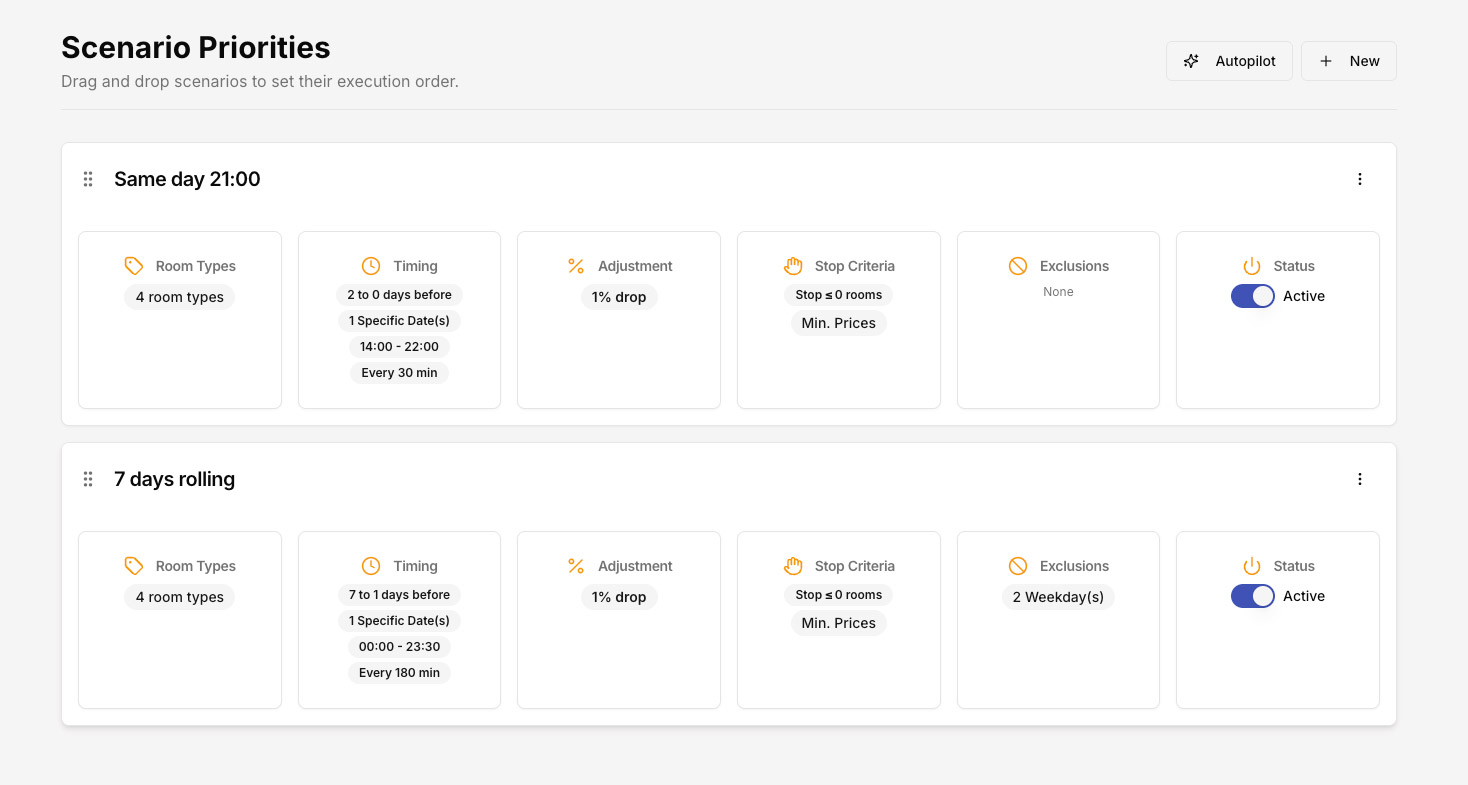Click Adjustment percent icon in Same day 21:00
The image size is (1468, 785).
[x=576, y=266]
